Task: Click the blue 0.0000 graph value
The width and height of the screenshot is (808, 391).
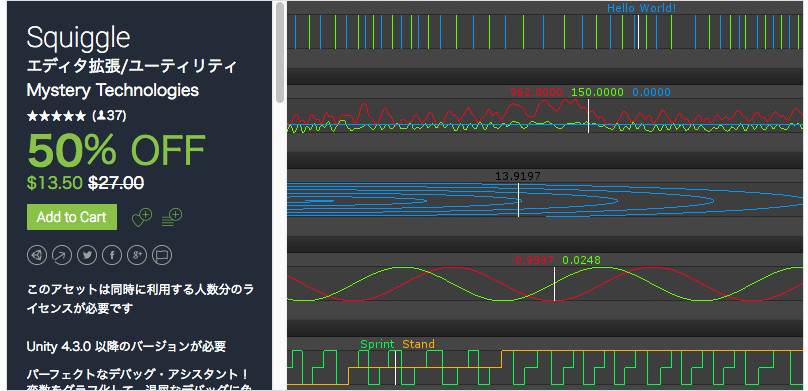Action: [651, 92]
